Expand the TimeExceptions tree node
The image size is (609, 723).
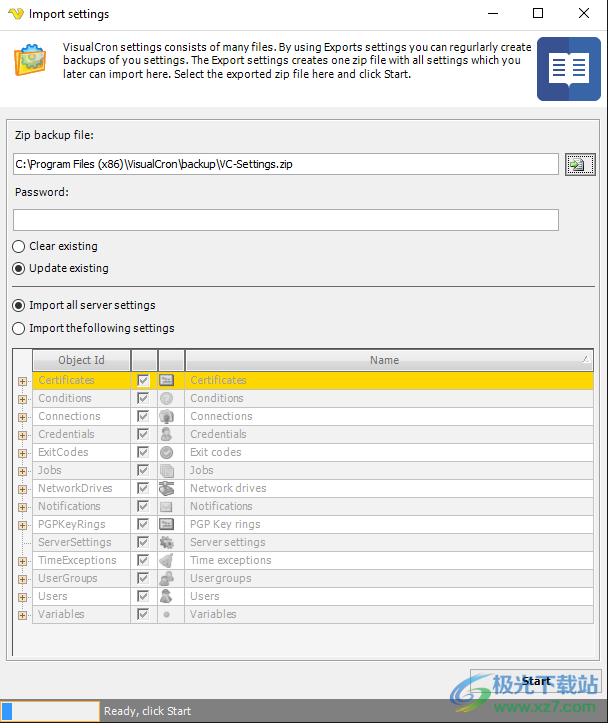pos(22,561)
